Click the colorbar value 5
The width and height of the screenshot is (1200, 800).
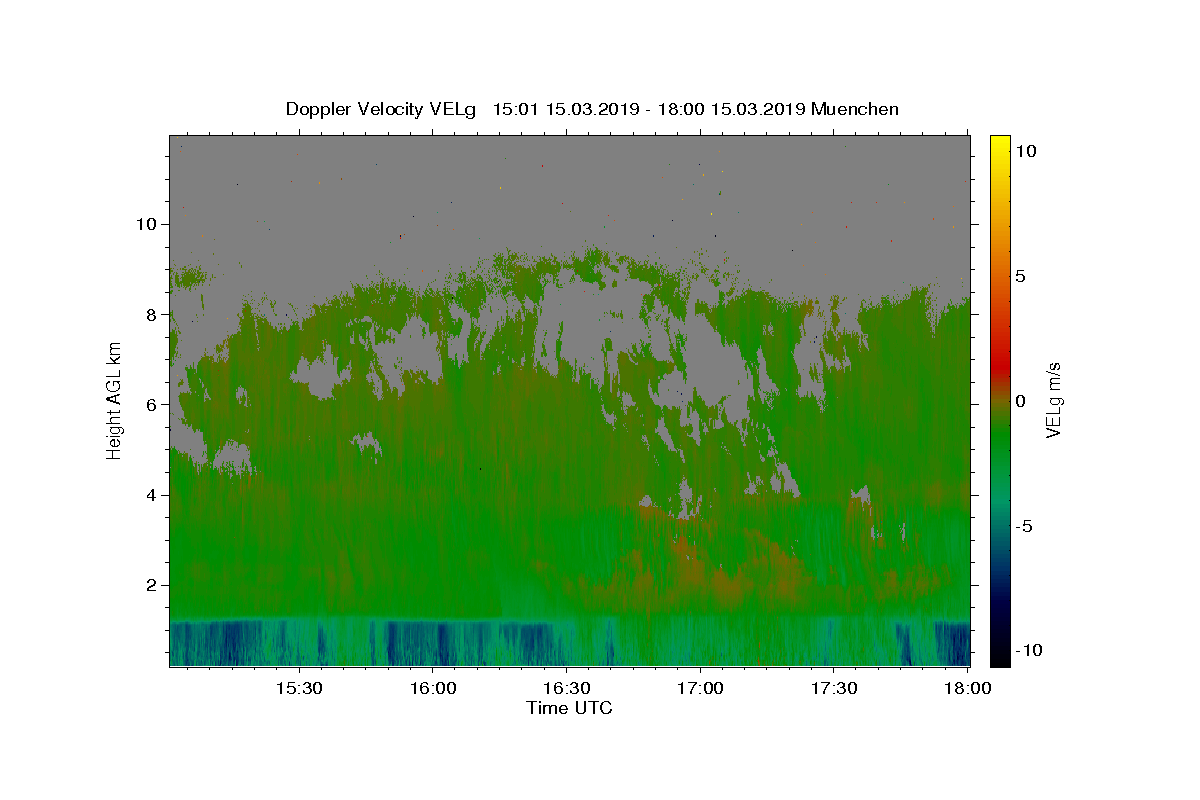[x=1020, y=276]
